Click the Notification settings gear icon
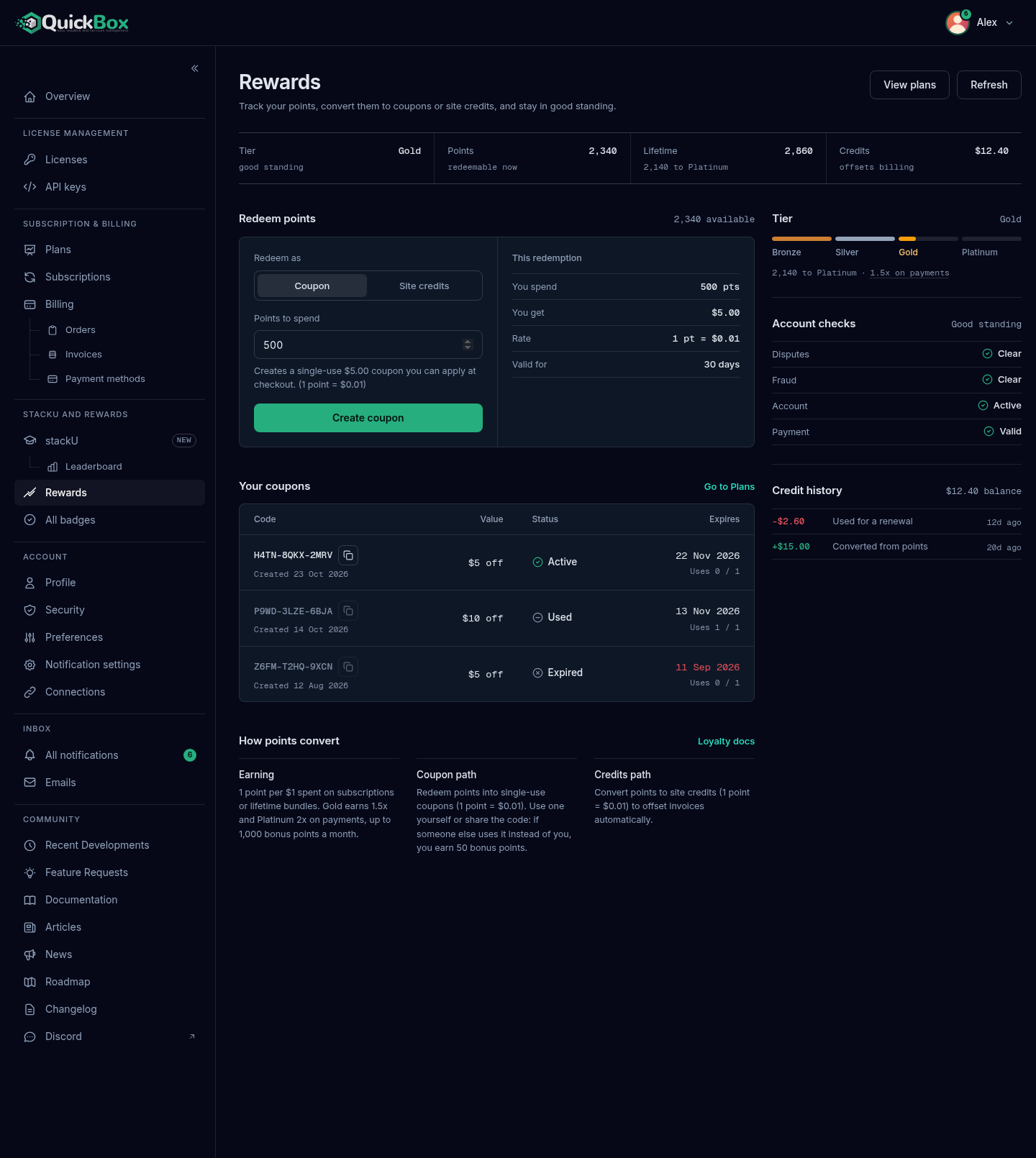Image resolution: width=1036 pixels, height=1158 pixels. 30,665
